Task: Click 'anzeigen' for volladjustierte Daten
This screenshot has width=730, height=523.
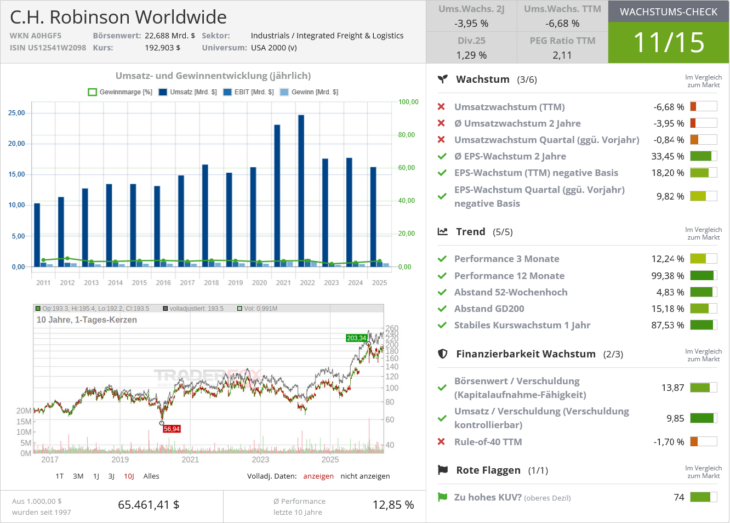Action: click(318, 476)
